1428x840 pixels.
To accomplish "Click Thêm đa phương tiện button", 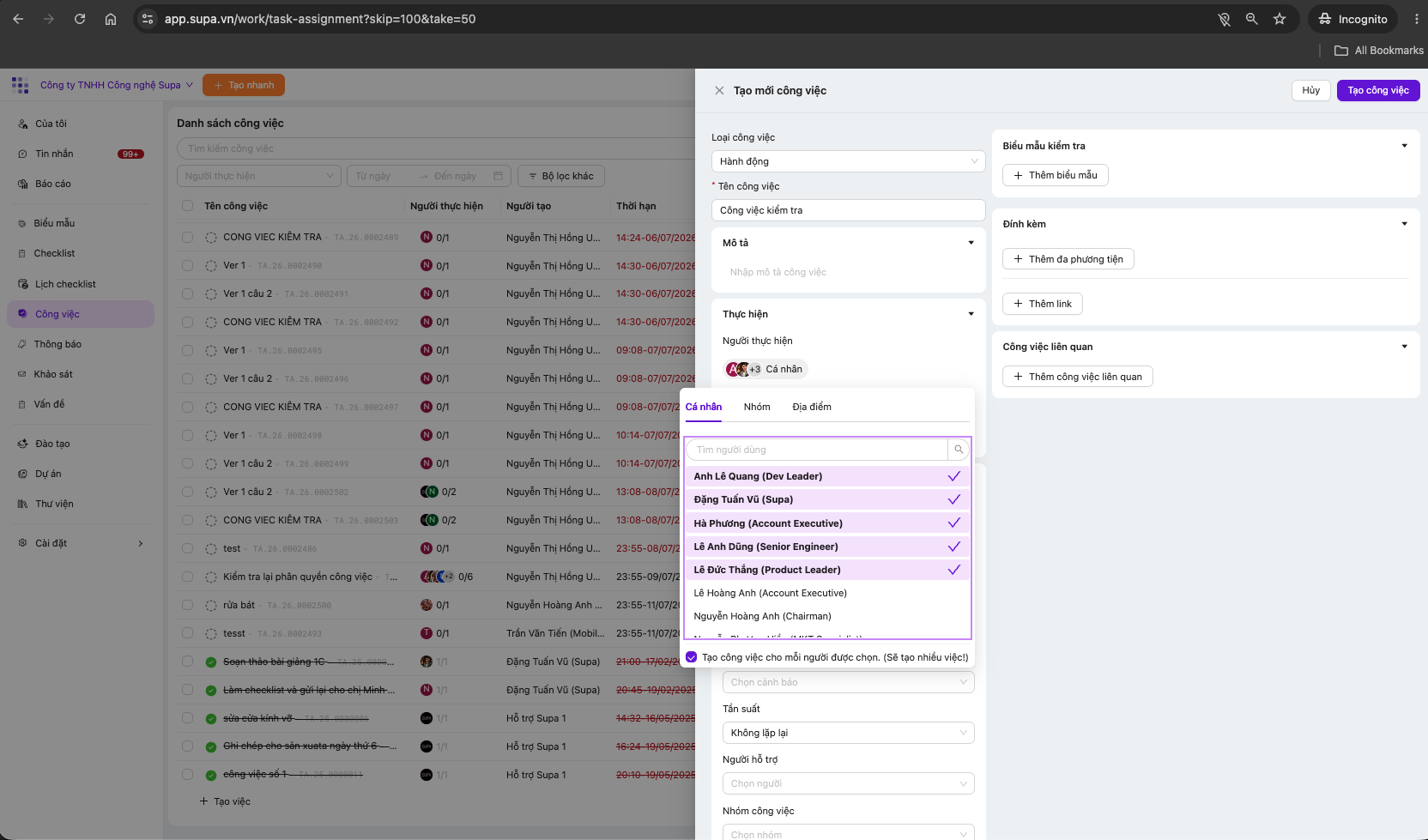I will click(x=1068, y=259).
